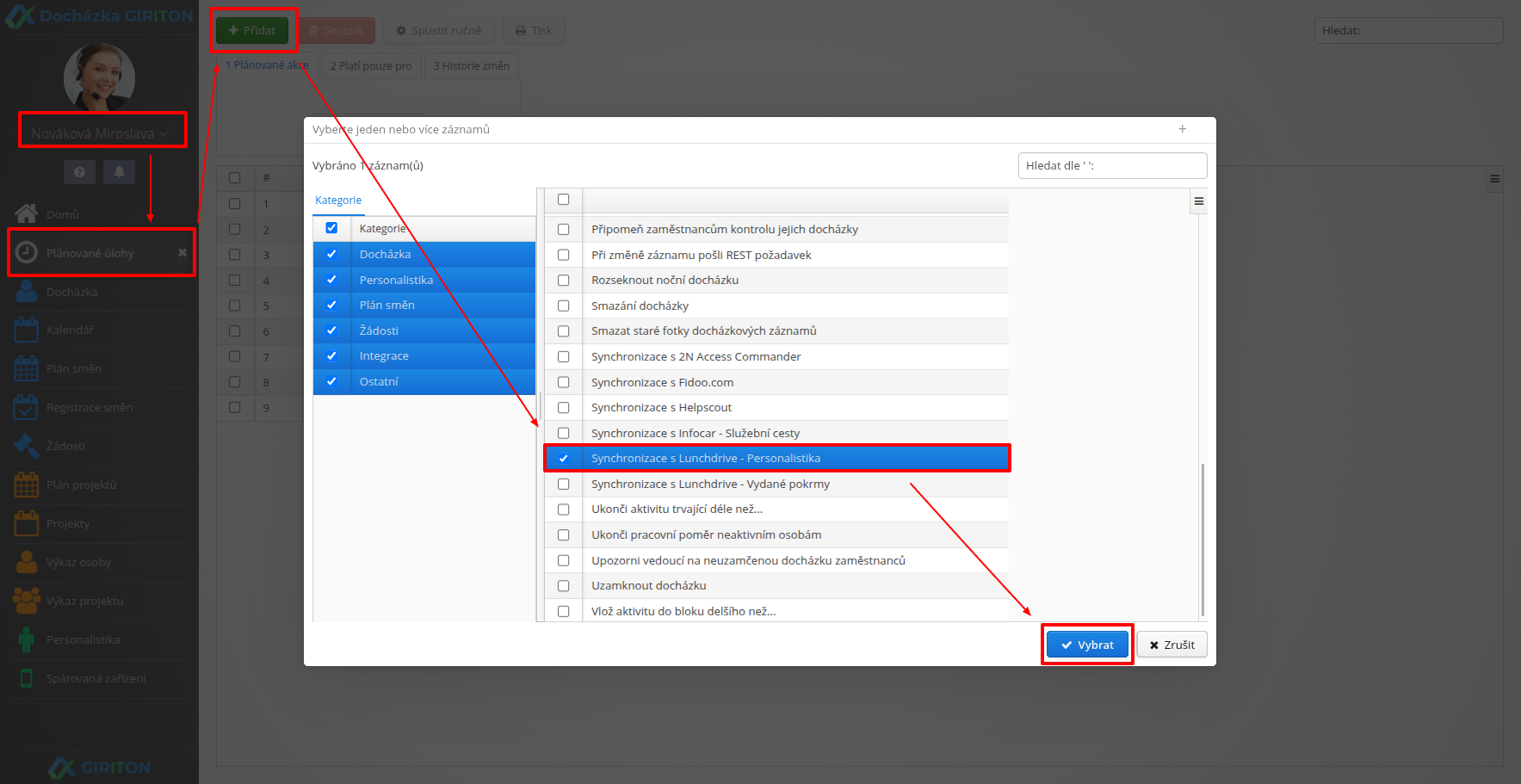Open the Domů home icon in sidebar

pyautogui.click(x=26, y=213)
